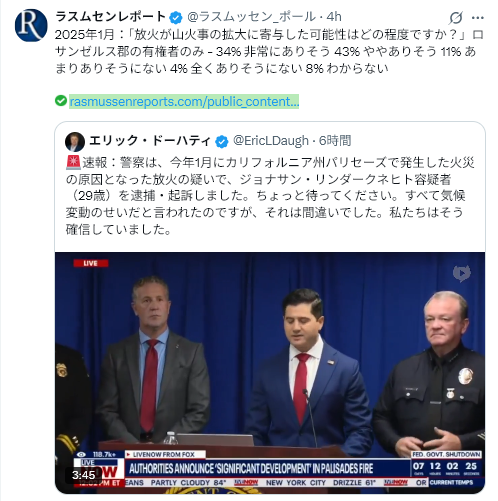This screenshot has height=501, width=498.
Task: Click the 3:45 video duration badge
Action: [84, 475]
